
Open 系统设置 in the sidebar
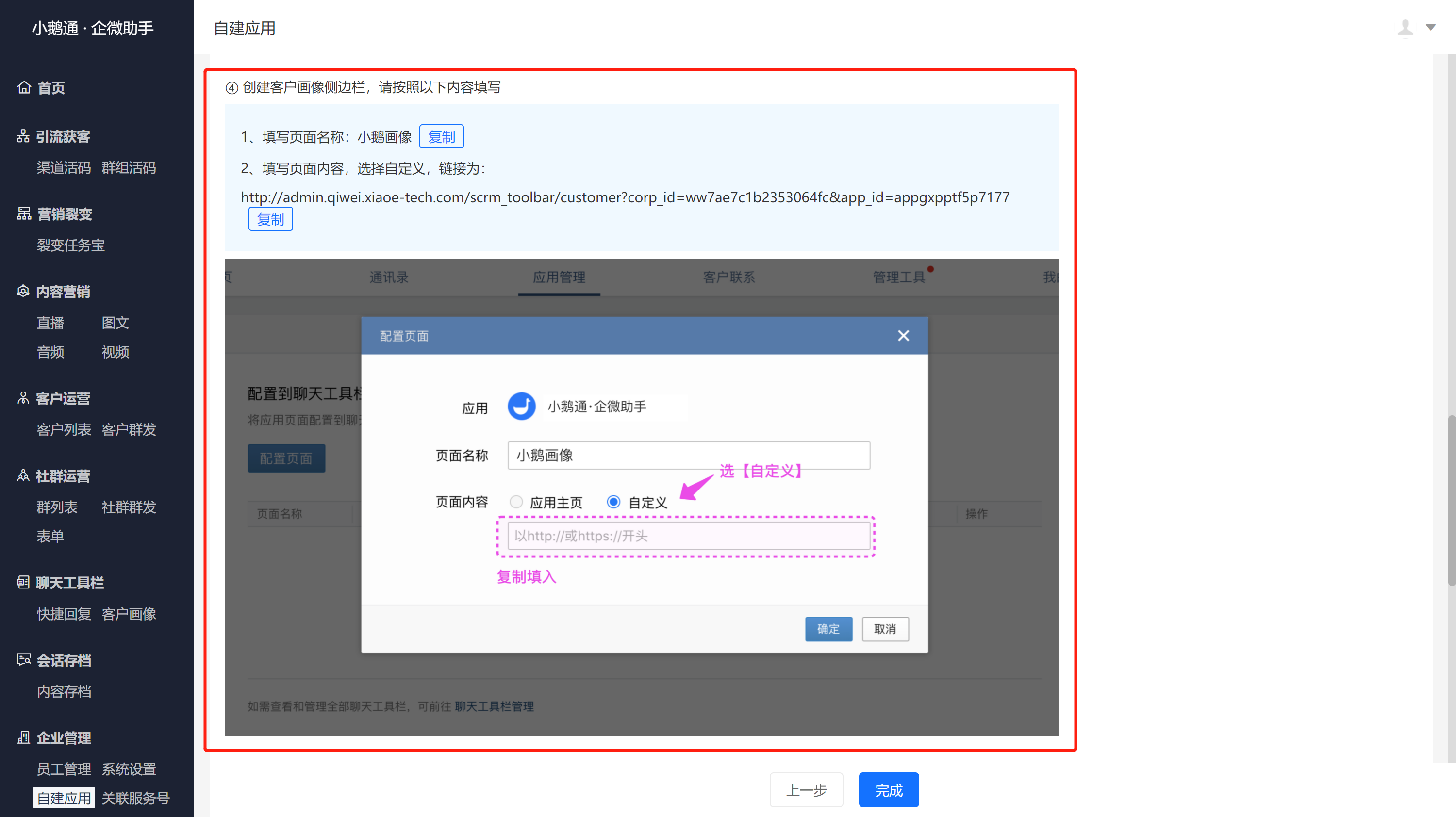coord(129,769)
